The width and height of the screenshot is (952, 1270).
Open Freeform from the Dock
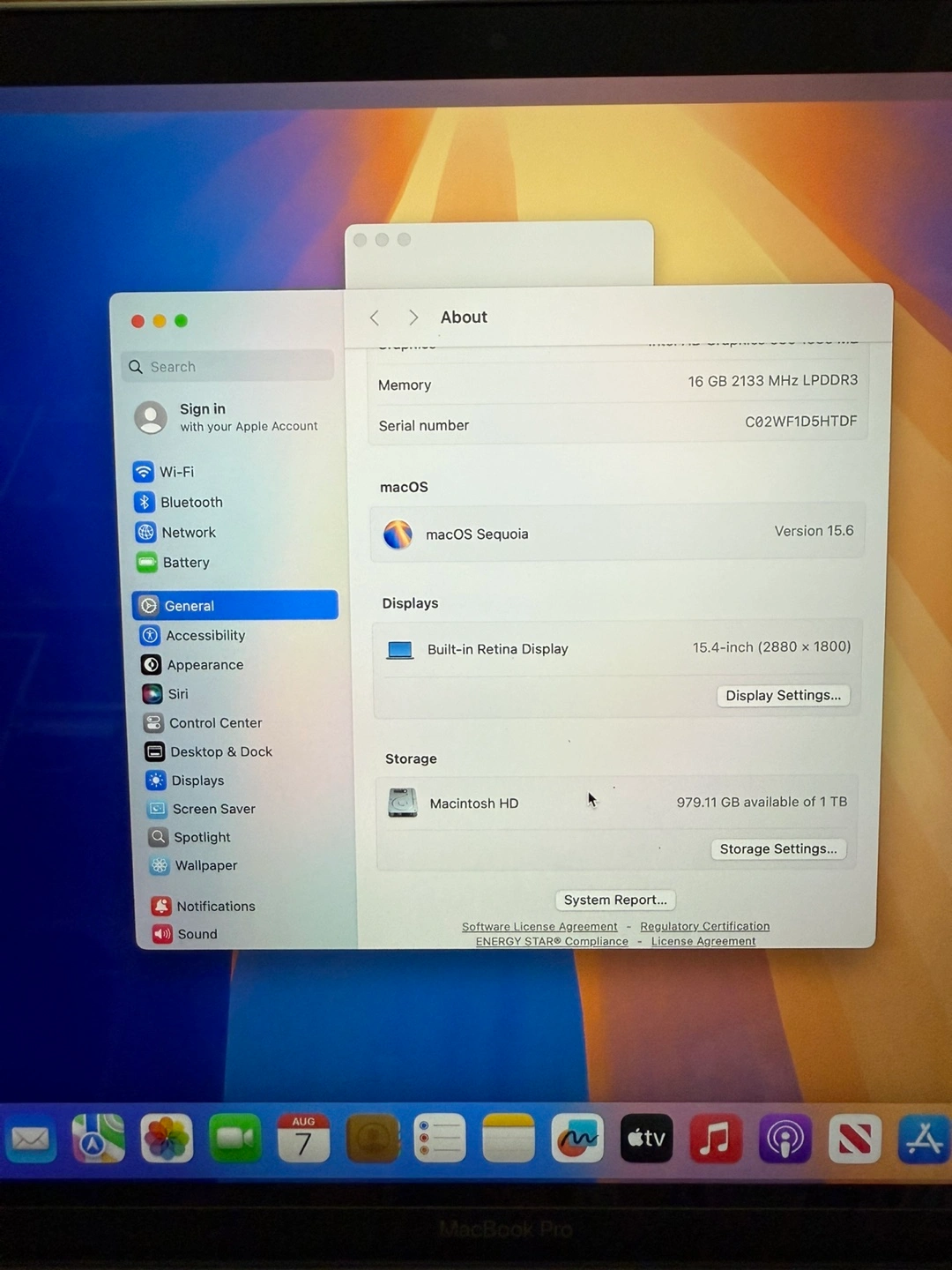(577, 1139)
